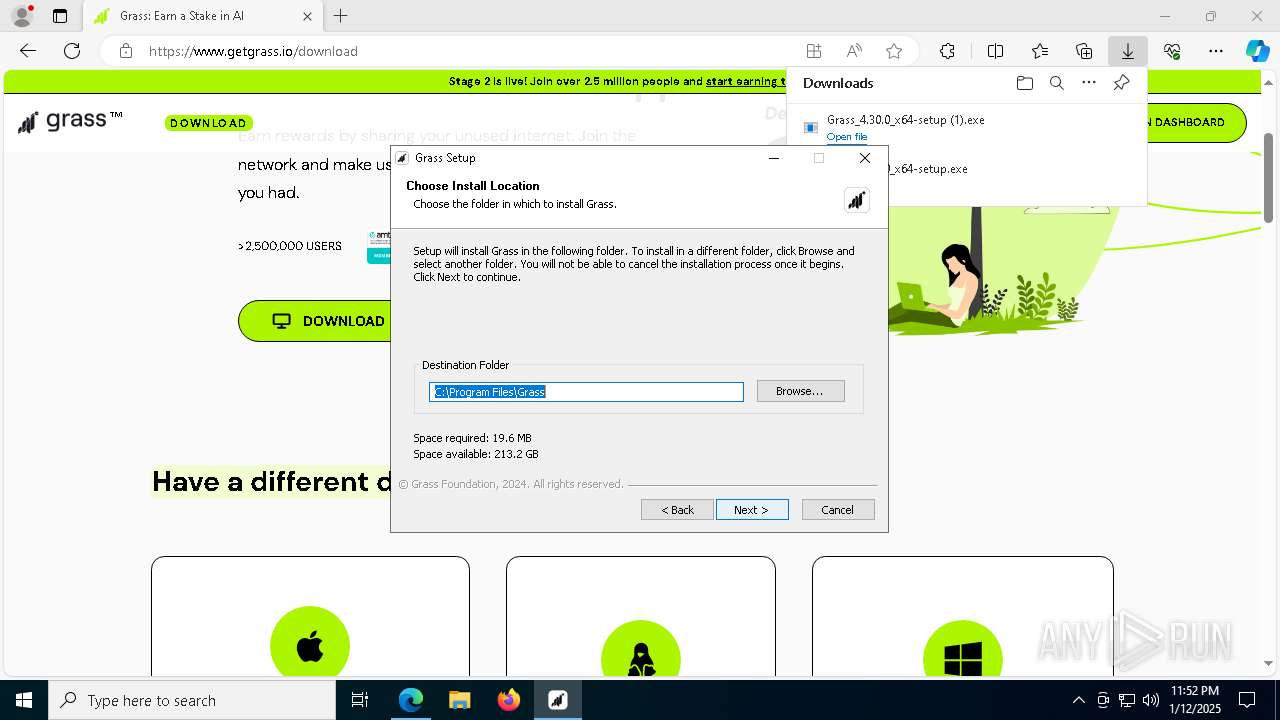Open the apps available icon in address bar
Image resolution: width=1280 pixels, height=720 pixels.
tap(814, 51)
